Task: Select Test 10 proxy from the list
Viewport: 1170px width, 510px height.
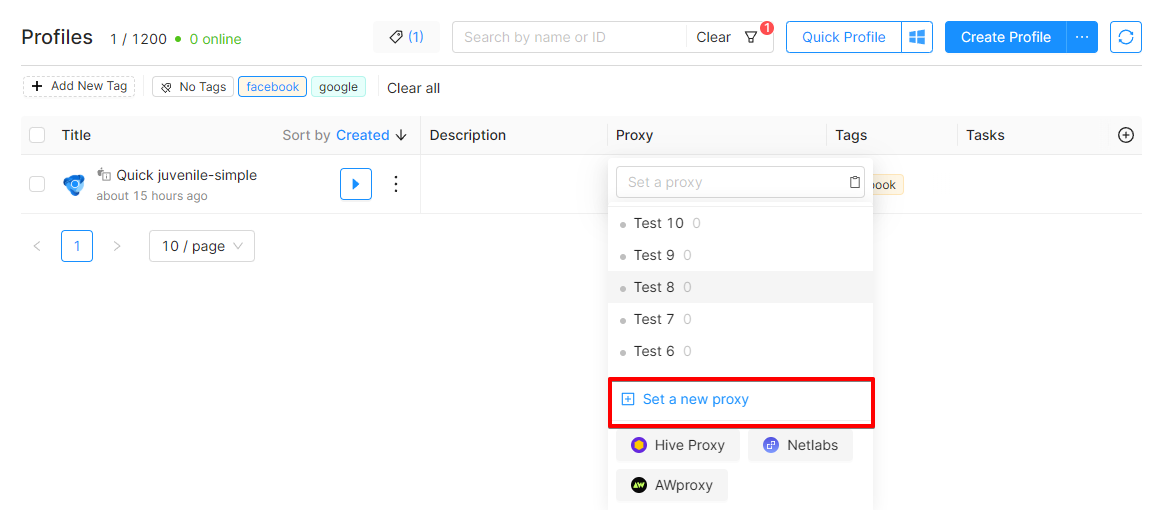Action: (x=740, y=223)
